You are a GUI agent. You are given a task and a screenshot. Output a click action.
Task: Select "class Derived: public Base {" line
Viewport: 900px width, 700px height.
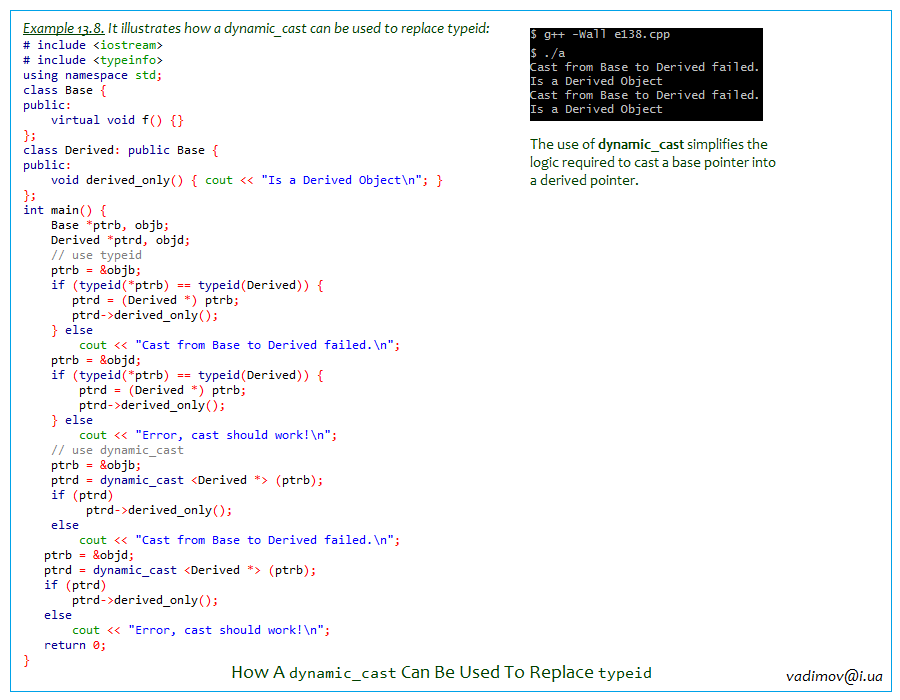tap(121, 150)
